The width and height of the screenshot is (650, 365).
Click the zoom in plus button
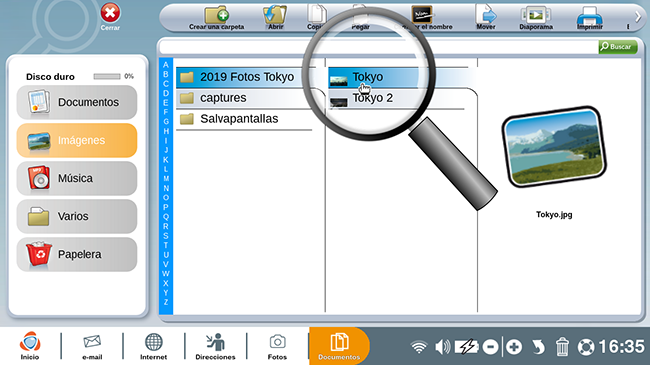(514, 347)
